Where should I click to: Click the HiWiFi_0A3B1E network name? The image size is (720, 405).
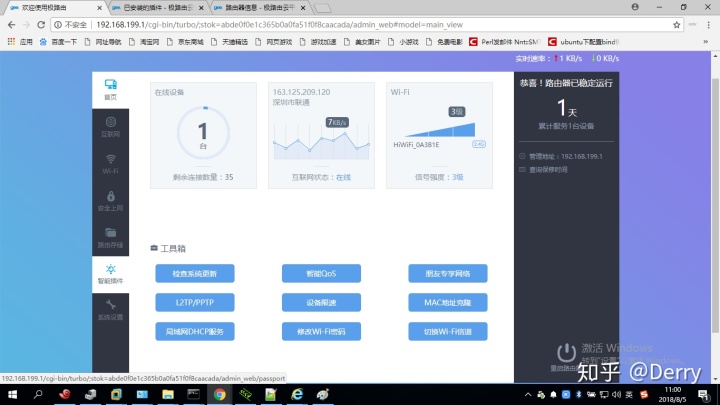(x=416, y=145)
